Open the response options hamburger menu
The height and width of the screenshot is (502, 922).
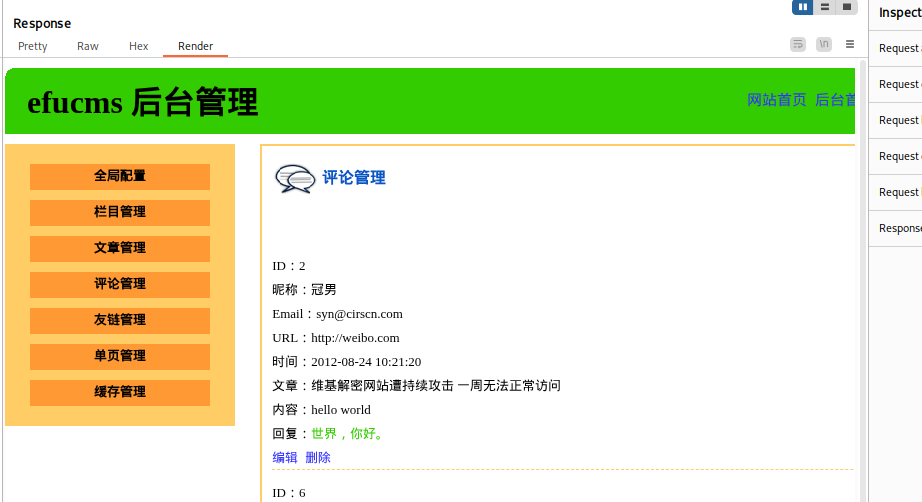click(850, 44)
